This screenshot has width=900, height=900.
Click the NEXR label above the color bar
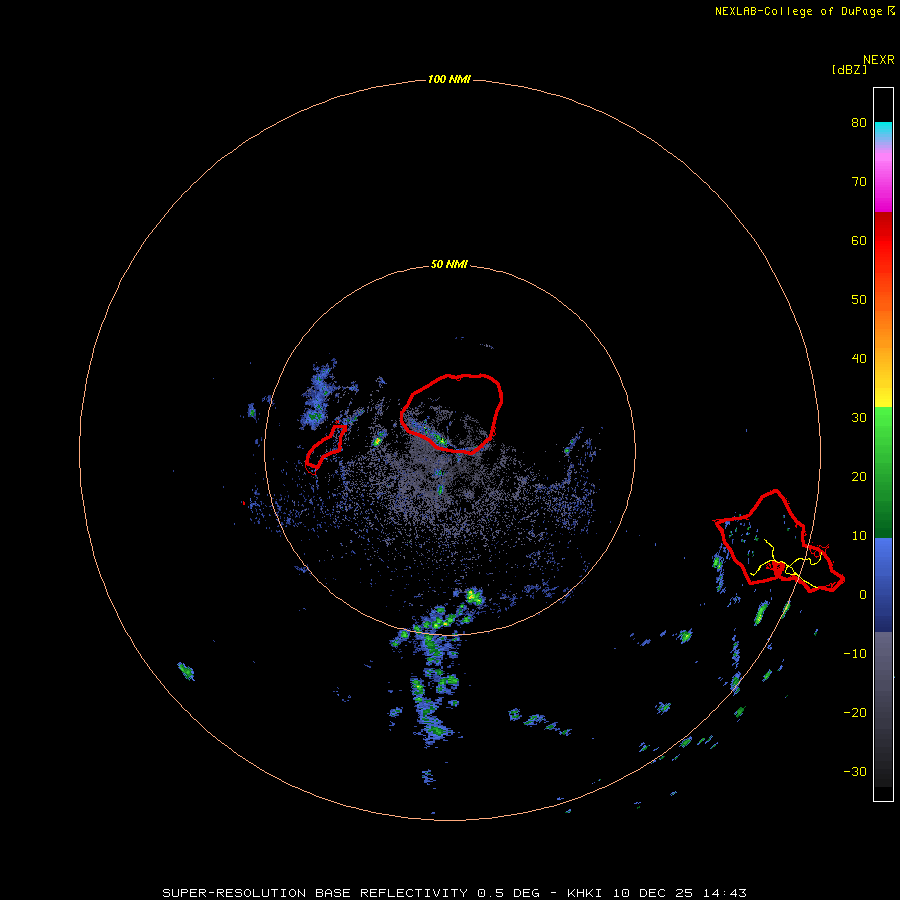tap(879, 60)
